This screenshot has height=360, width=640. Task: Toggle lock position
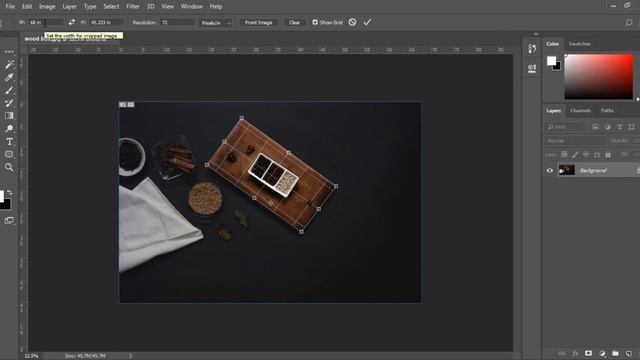point(586,154)
